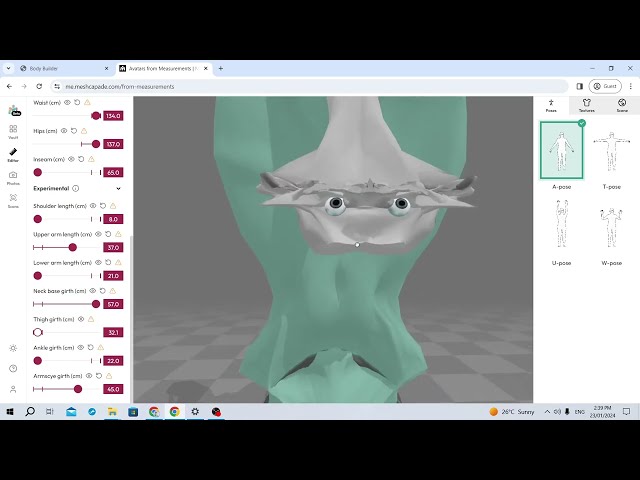Click the Thigh girth warning triangle

(91, 319)
